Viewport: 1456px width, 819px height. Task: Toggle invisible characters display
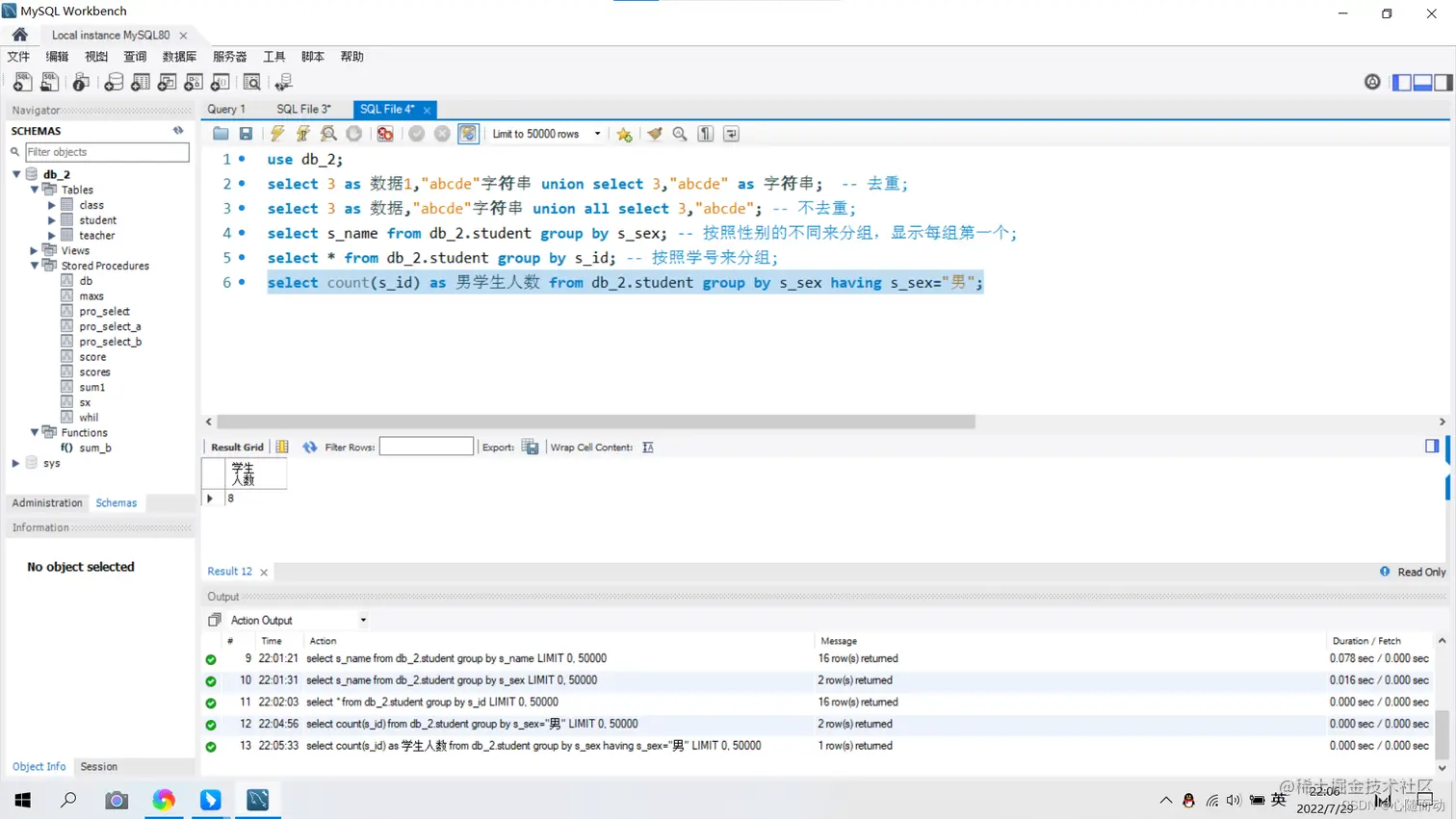point(706,134)
